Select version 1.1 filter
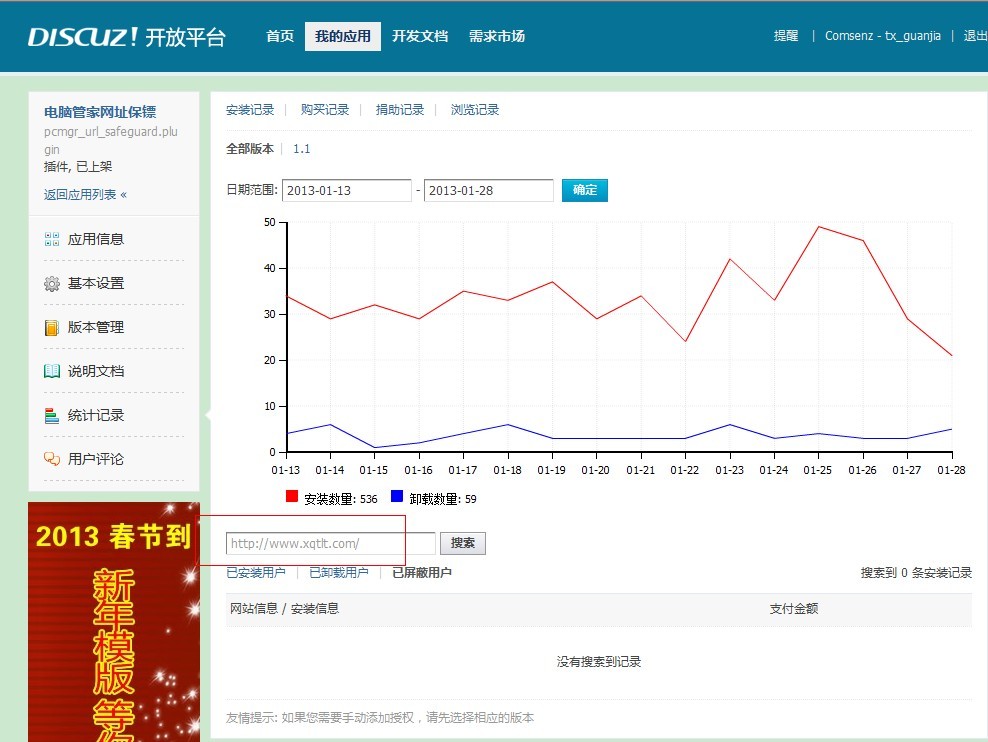Viewport: 988px width, 742px height. 302,149
